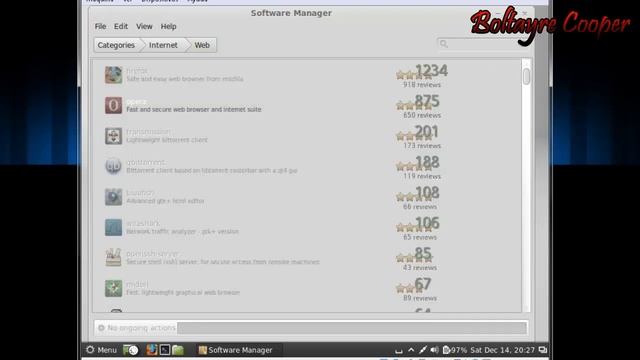
Task: Click the volume speaker tray icon
Action: pos(435,350)
